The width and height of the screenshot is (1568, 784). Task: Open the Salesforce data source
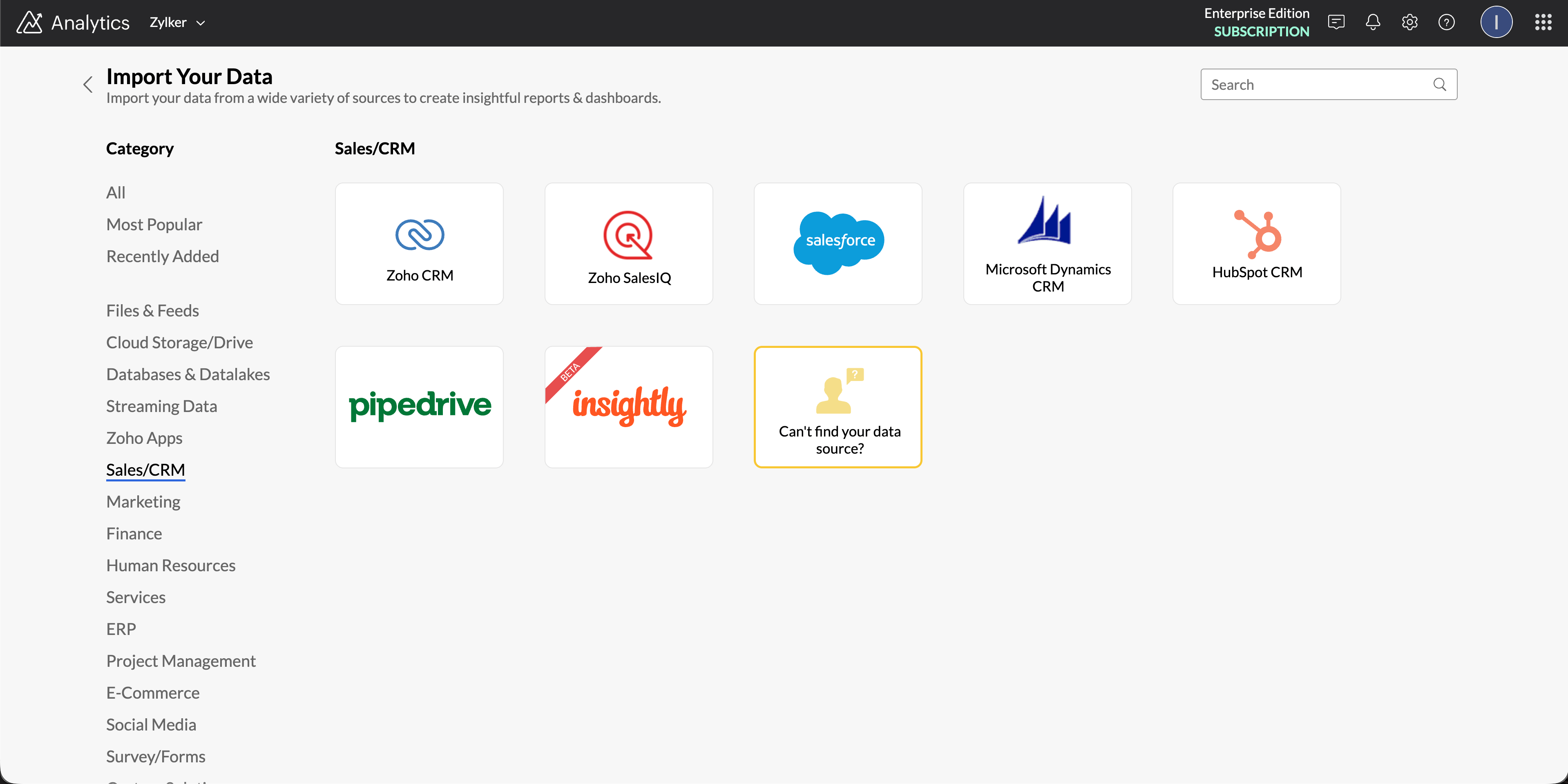(x=838, y=243)
